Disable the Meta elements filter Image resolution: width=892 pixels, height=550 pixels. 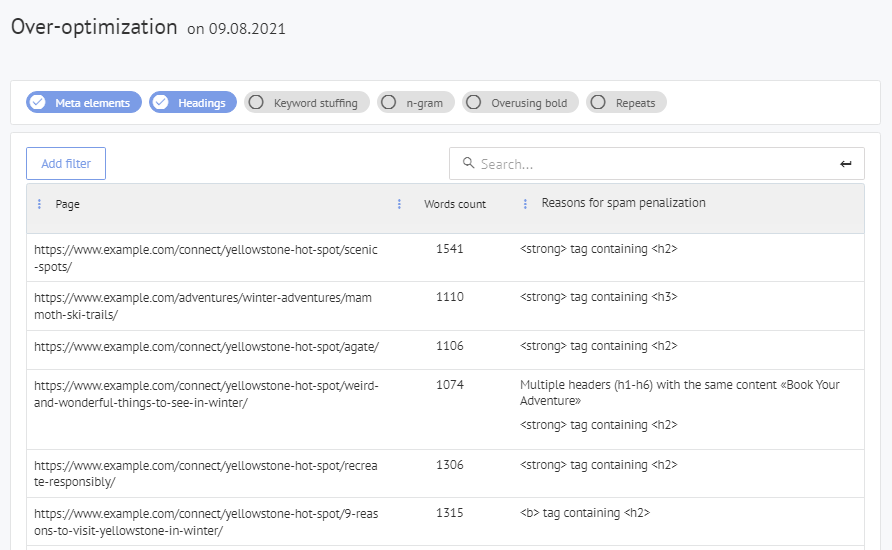84,103
